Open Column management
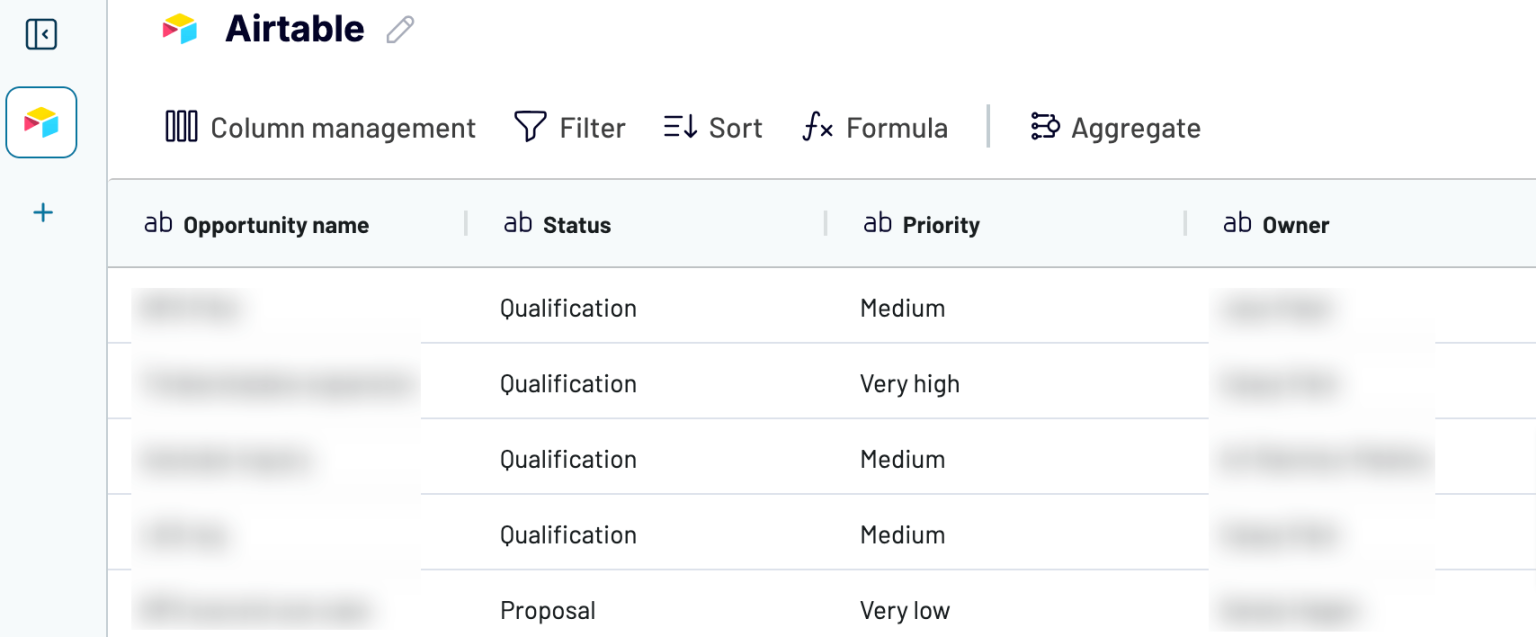The image size is (1536, 637). (320, 128)
